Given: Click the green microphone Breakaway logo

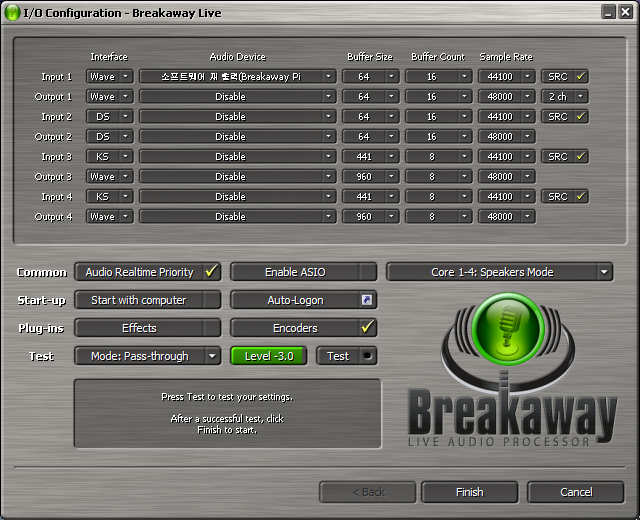Looking at the screenshot, I should 508,329.
